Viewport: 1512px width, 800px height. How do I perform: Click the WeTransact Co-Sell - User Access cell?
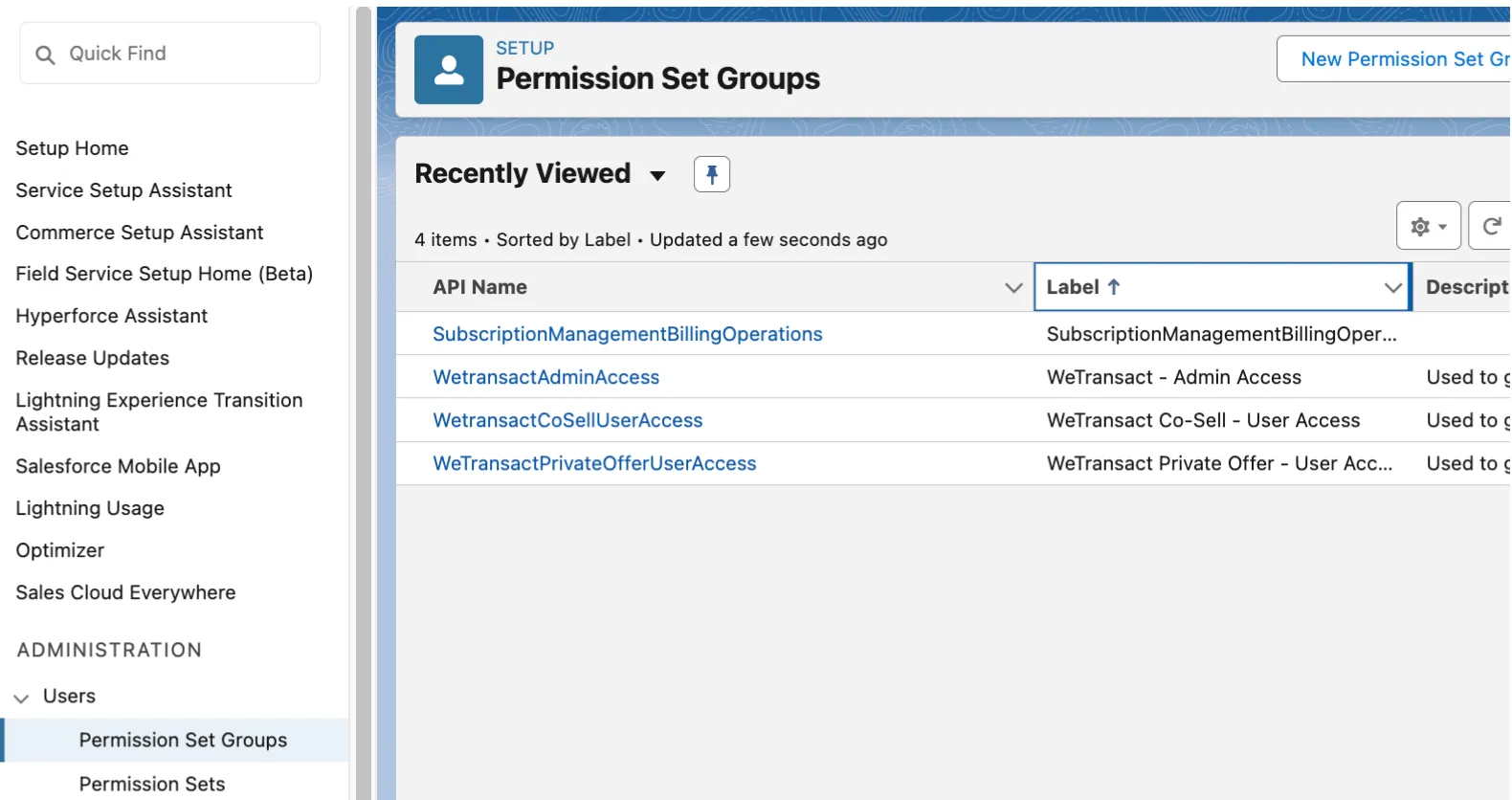[x=1203, y=420]
